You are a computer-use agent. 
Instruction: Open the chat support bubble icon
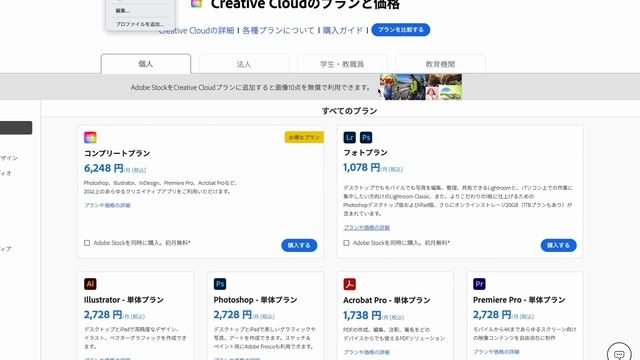pos(619,353)
